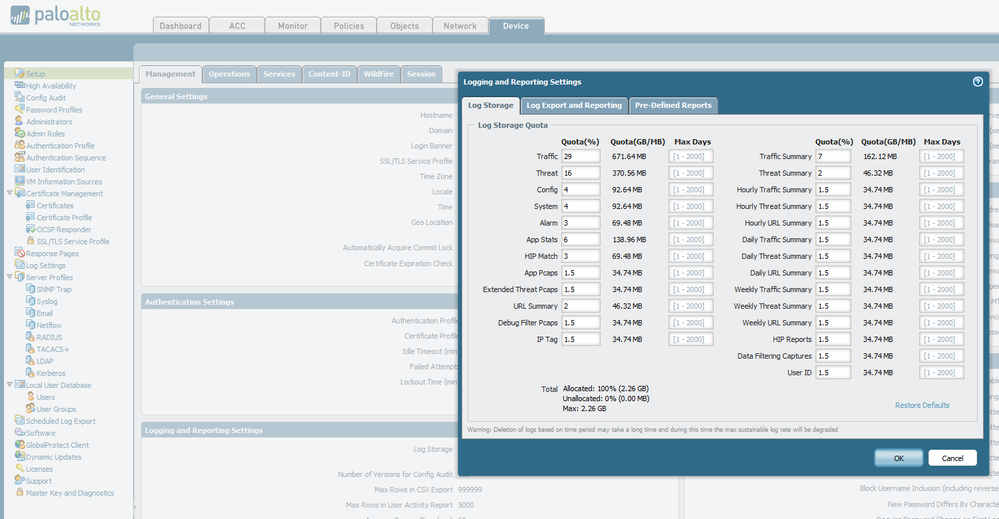This screenshot has width=999, height=519.
Task: Cancel the Logging and Reporting dialog
Action: pos(952,457)
